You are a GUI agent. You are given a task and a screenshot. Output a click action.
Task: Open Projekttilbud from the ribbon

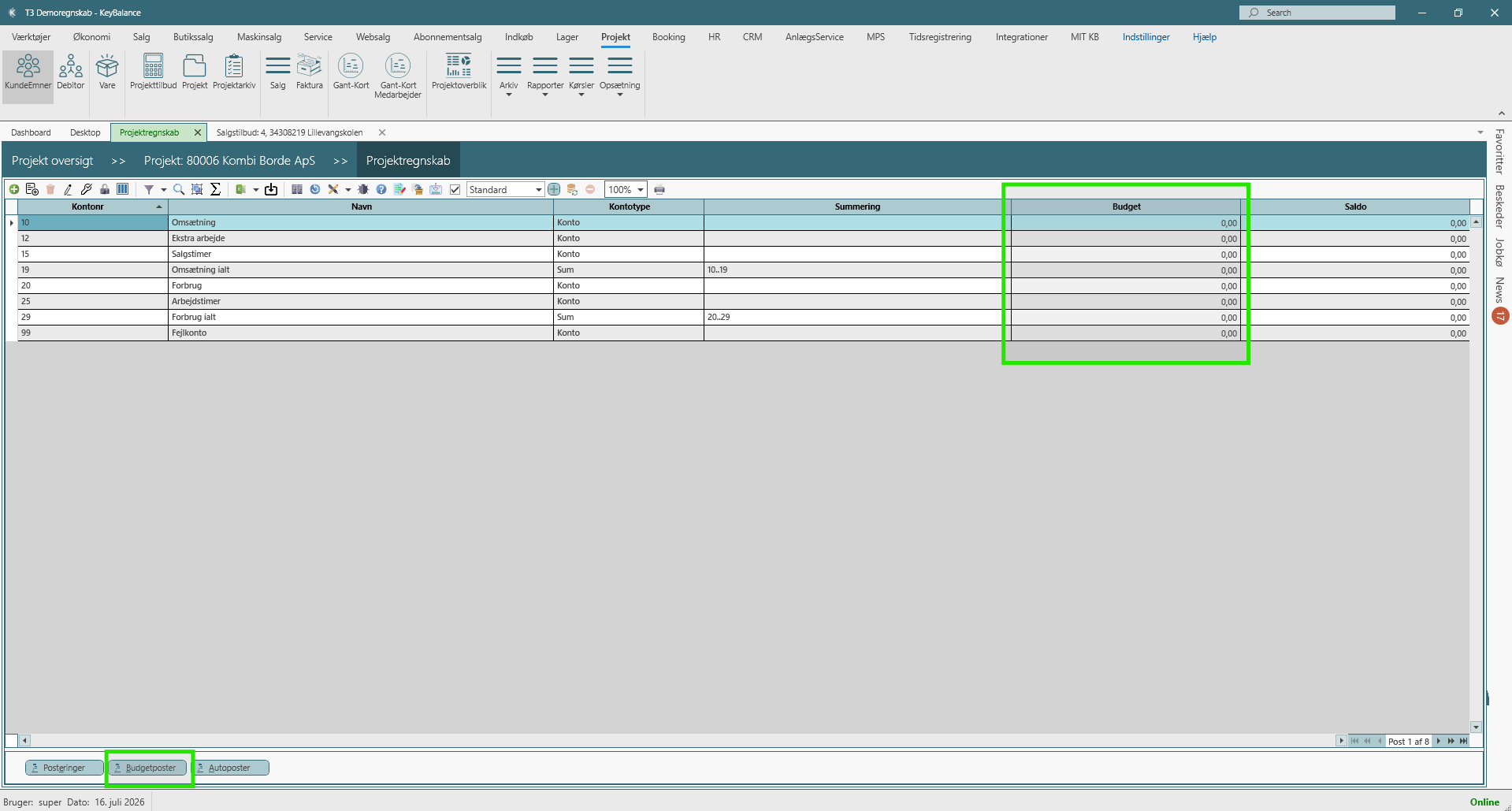(154, 73)
